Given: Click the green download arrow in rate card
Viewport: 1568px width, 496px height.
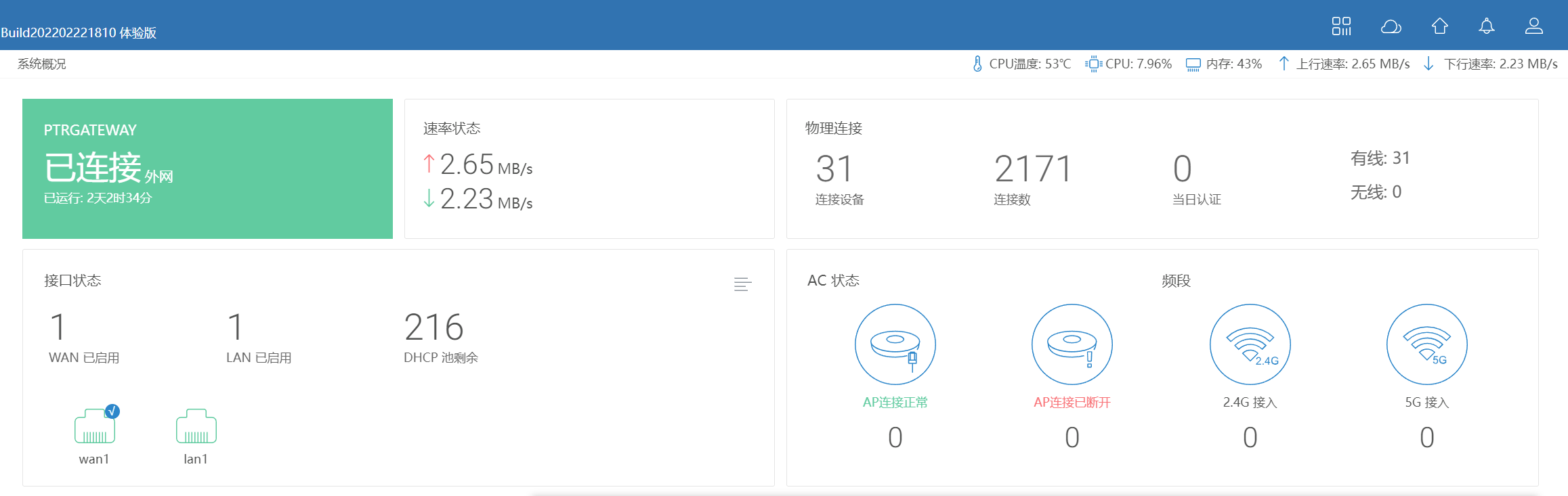Looking at the screenshot, I should [429, 198].
